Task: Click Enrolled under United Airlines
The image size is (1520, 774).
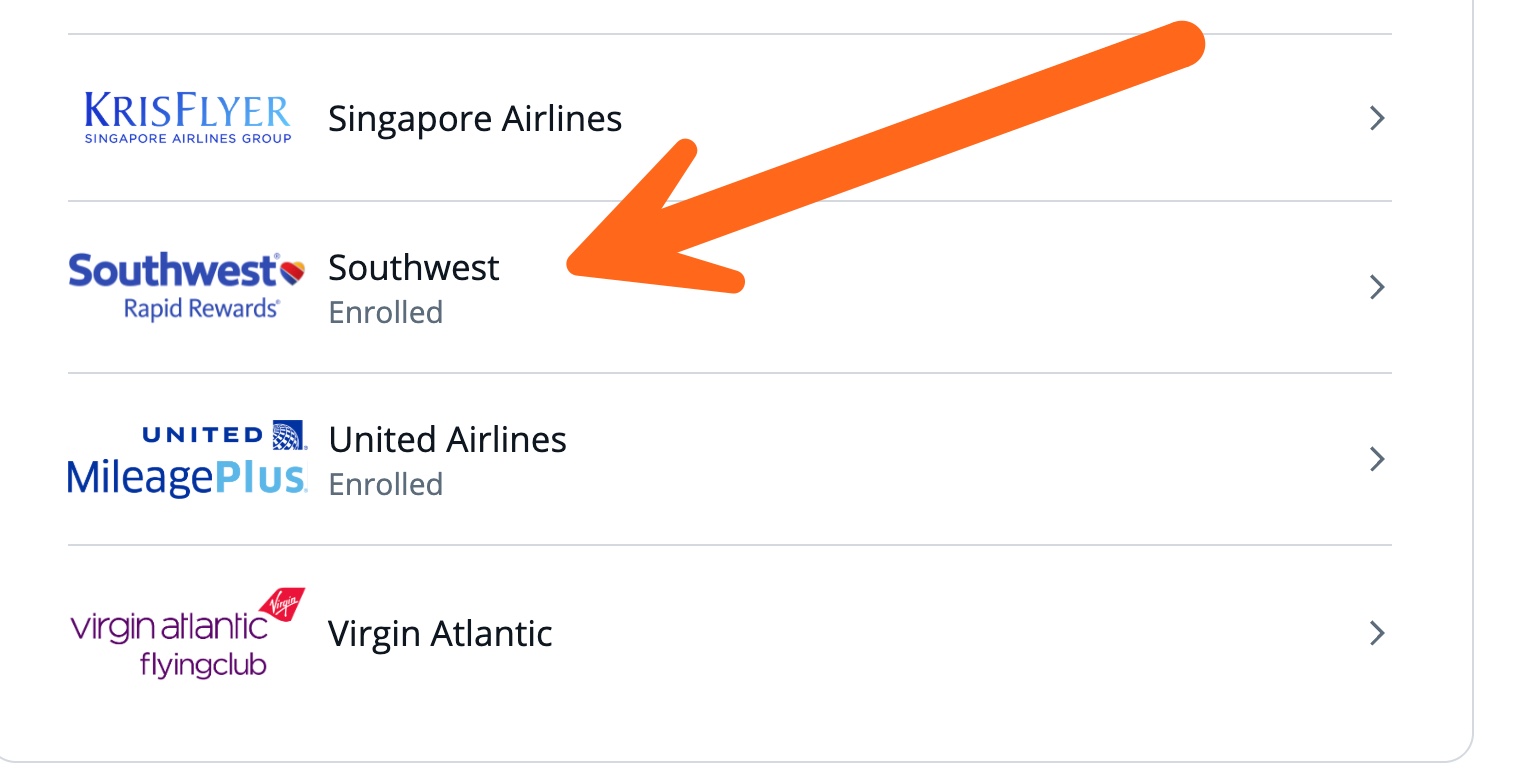Action: (x=385, y=484)
